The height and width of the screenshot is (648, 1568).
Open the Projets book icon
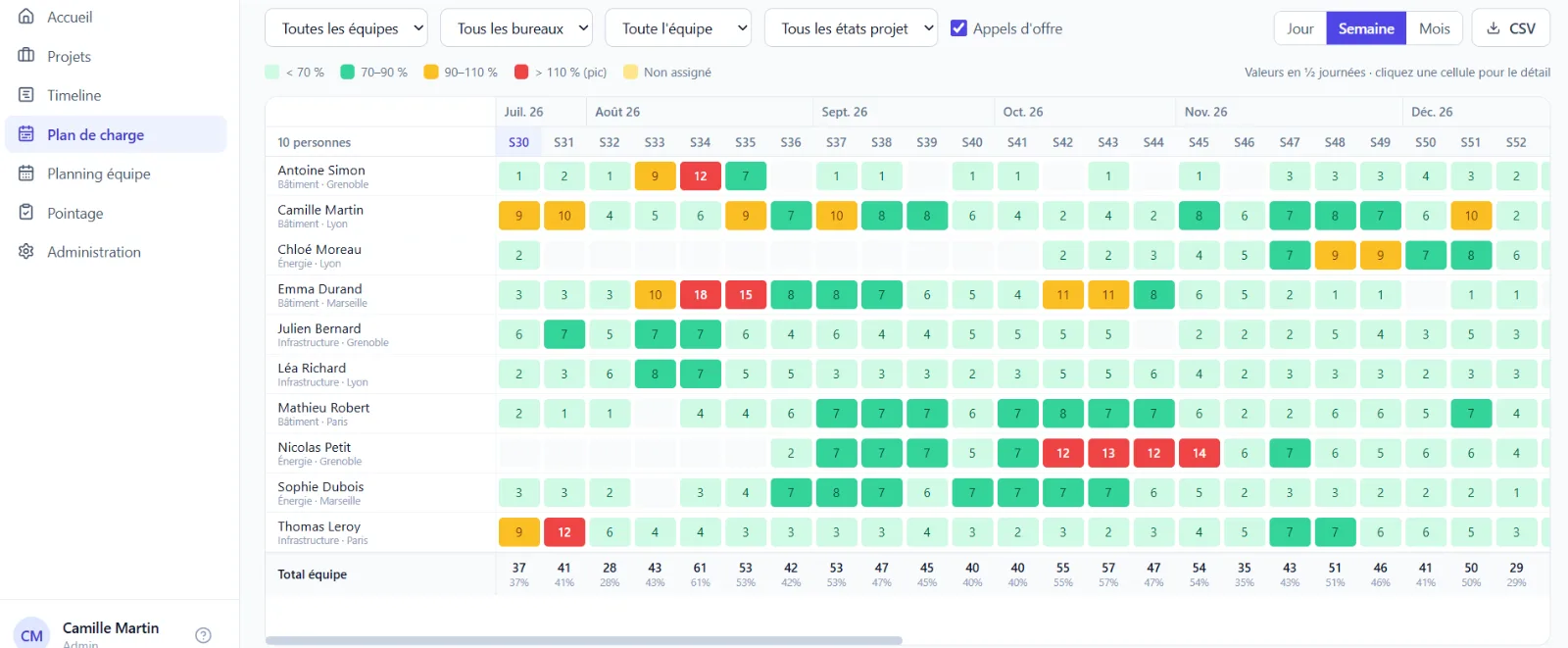(26, 56)
